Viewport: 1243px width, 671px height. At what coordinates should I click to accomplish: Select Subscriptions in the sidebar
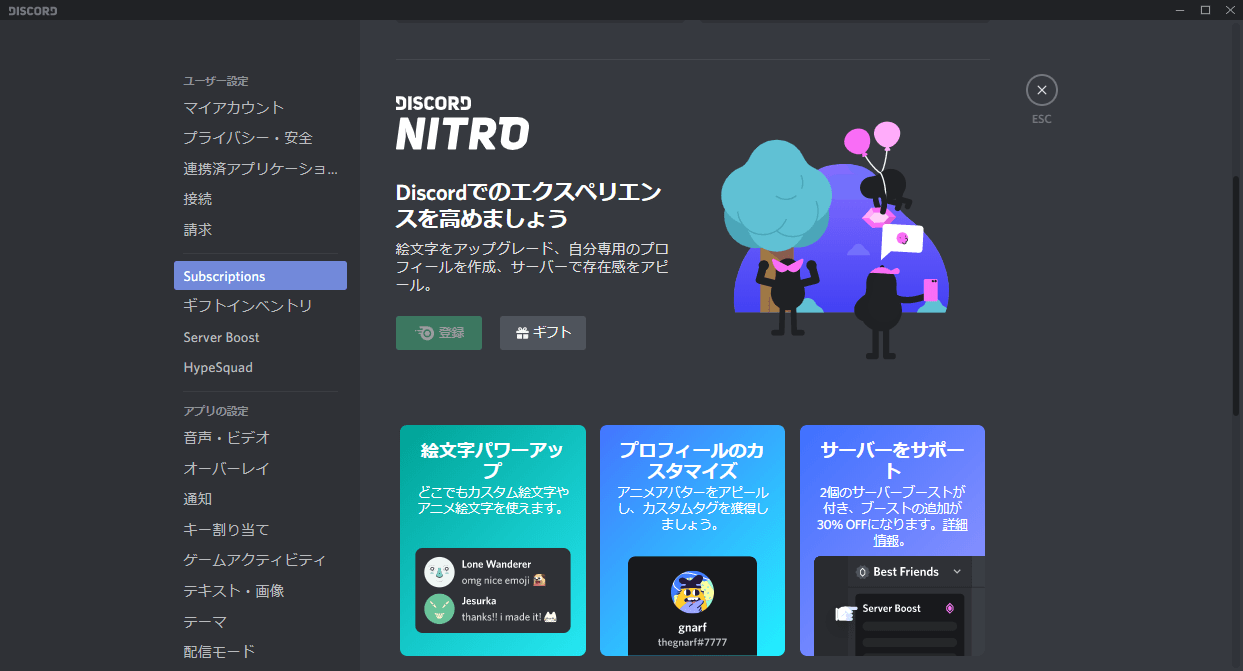(260, 276)
